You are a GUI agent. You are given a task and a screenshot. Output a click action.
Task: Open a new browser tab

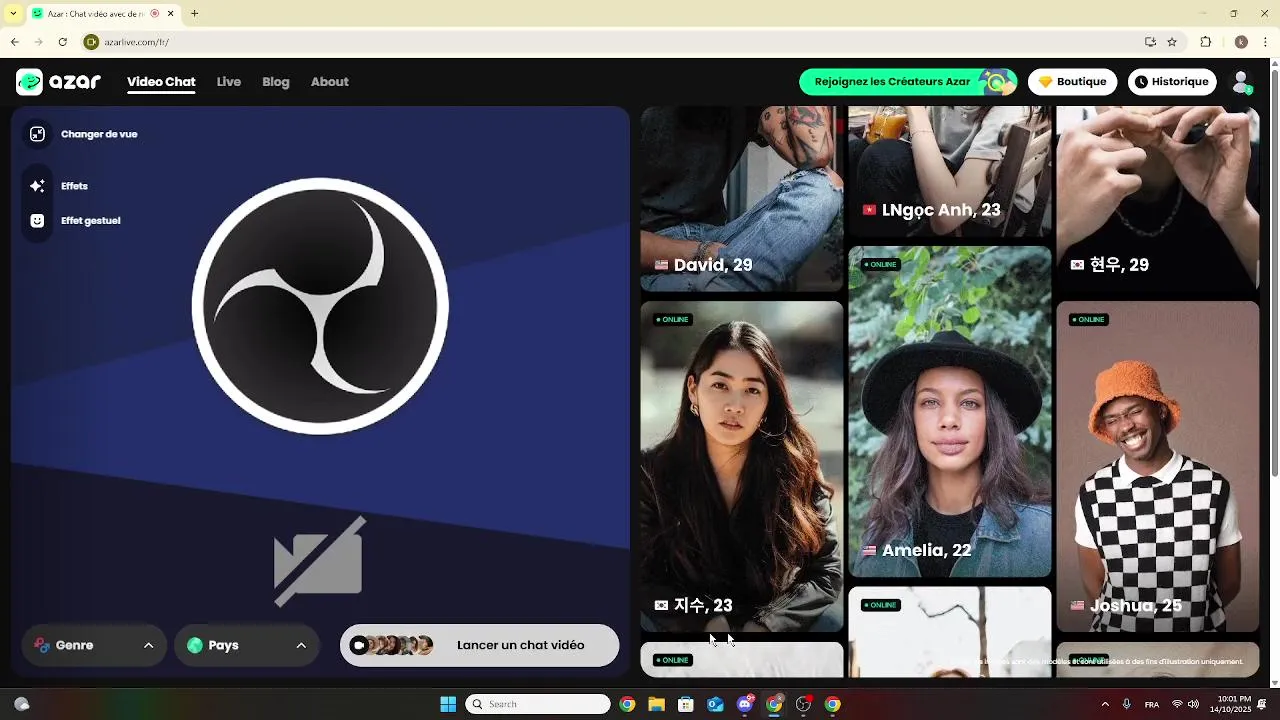click(x=194, y=14)
